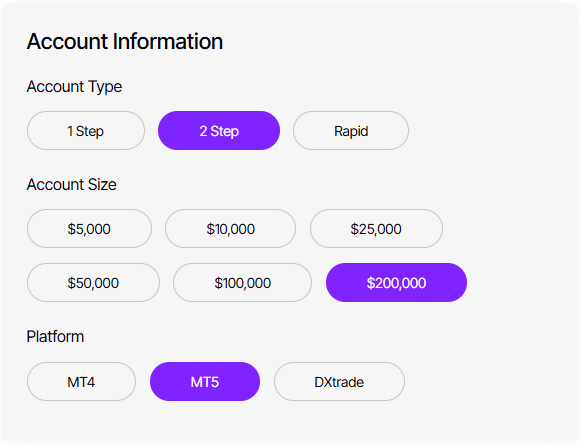Click the highlighted purple platform pill
Screen dimensions: 582x445
click(x=205, y=382)
